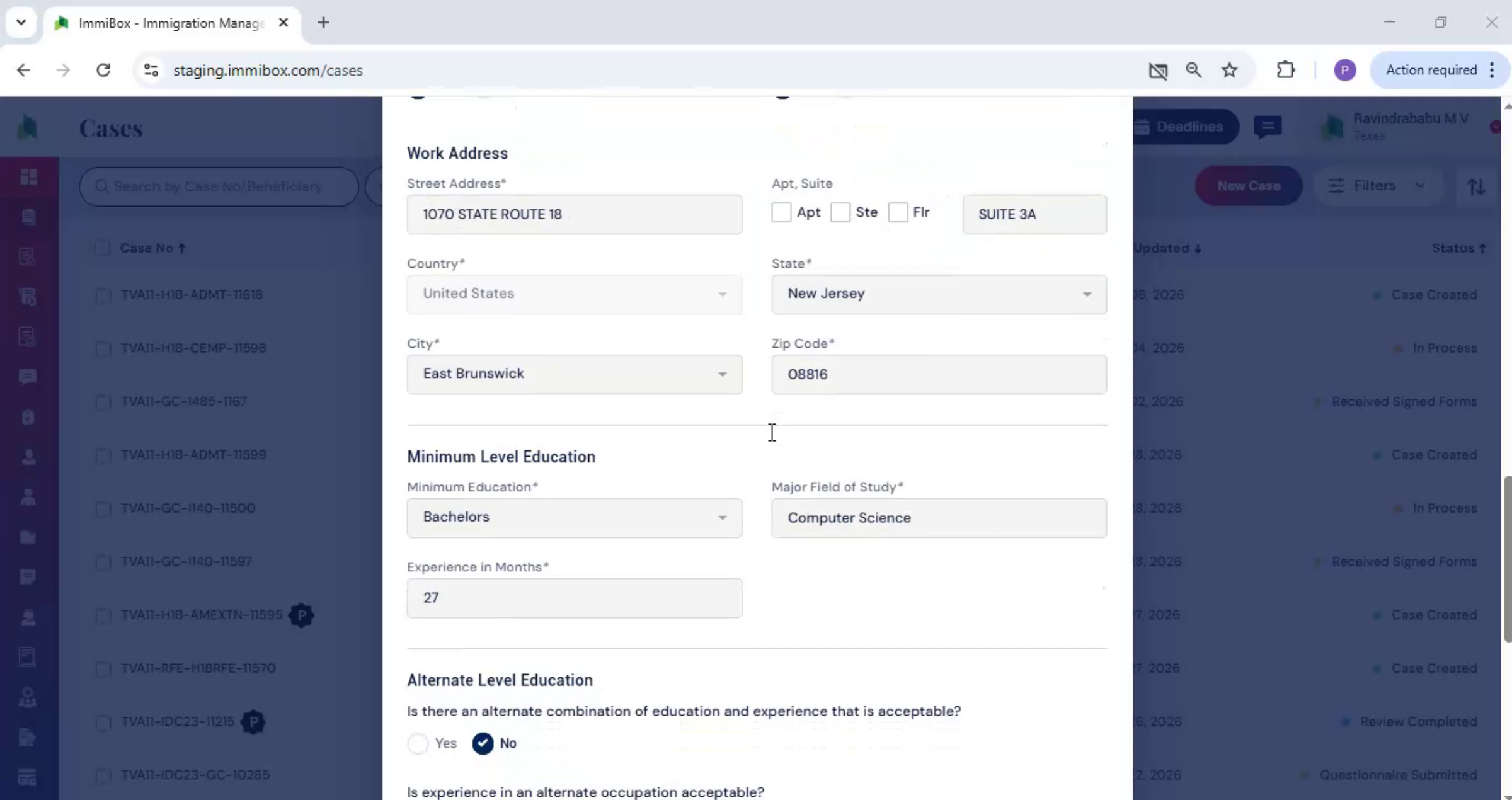Screen dimensions: 1512x800
Task: Tick checkbox for case TVAII-GC-I485-1167
Action: coord(103,402)
